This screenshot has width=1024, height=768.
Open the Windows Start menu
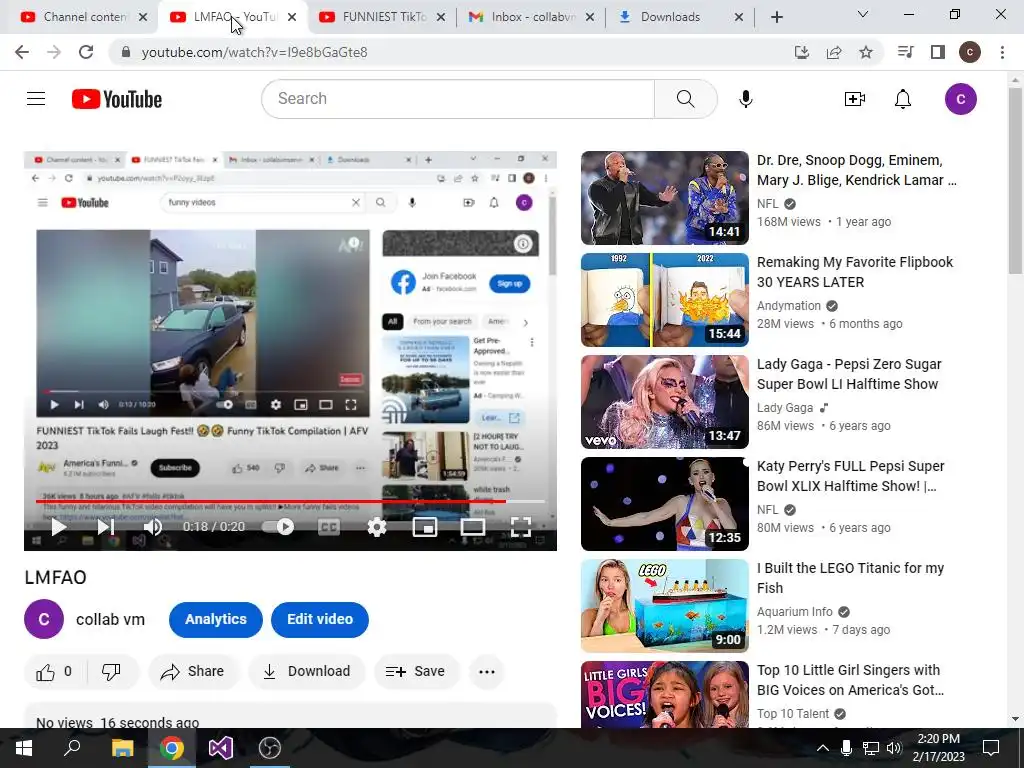coord(24,748)
